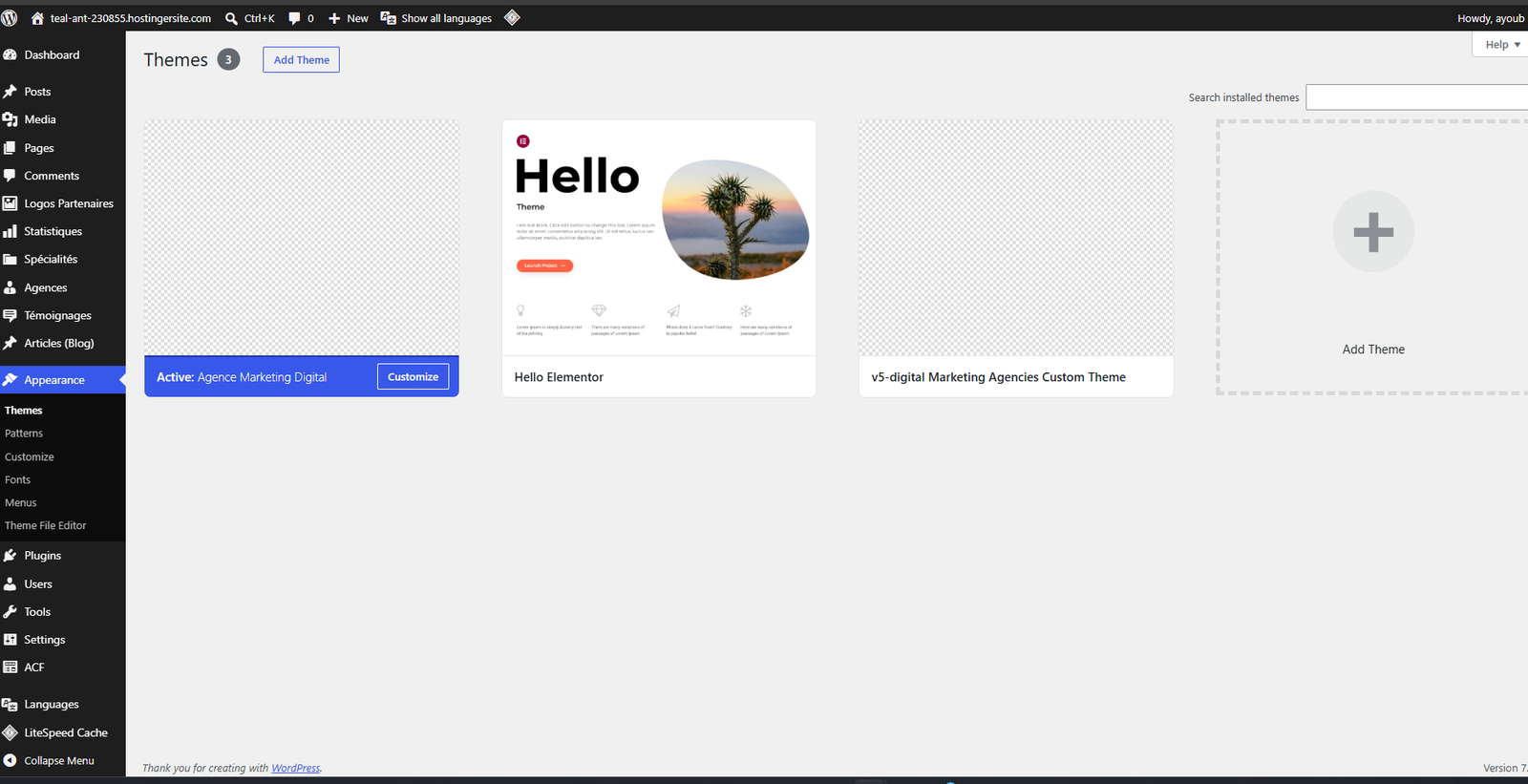Open the Agence Marketing Digital theme preview
This screenshot has height=784, width=1528.
click(x=302, y=238)
